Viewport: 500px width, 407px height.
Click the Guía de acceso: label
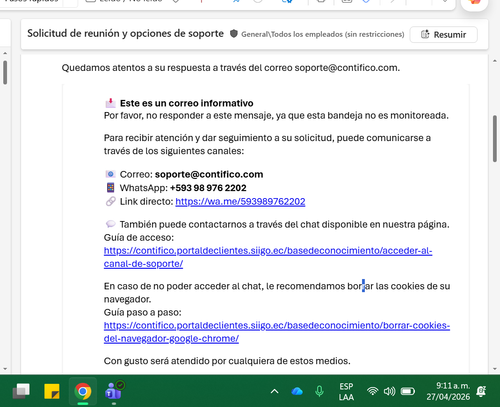(139, 238)
